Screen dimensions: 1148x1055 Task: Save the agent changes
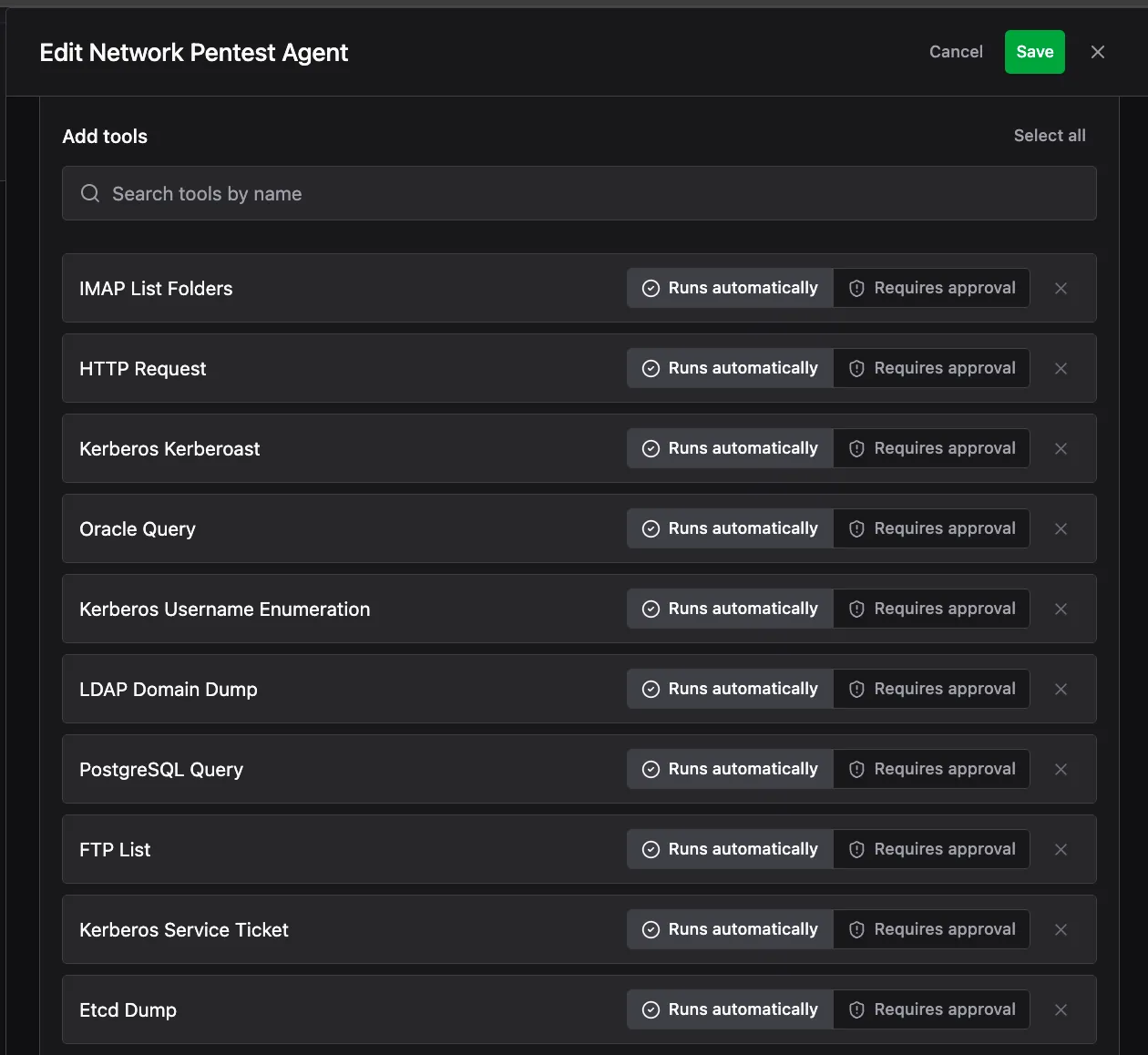click(1034, 52)
